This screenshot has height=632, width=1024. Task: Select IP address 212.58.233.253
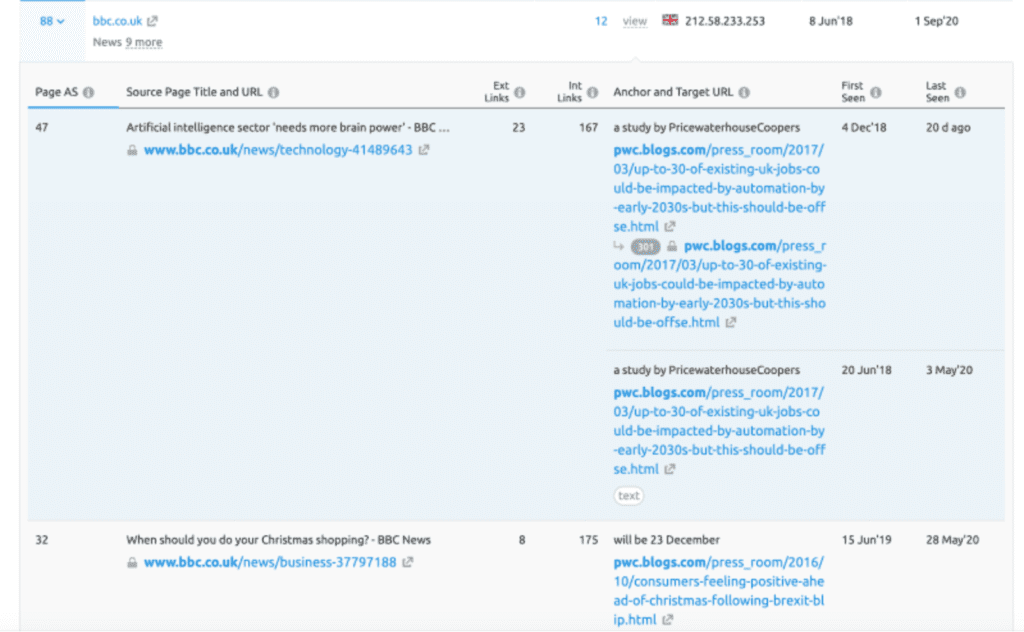point(725,21)
